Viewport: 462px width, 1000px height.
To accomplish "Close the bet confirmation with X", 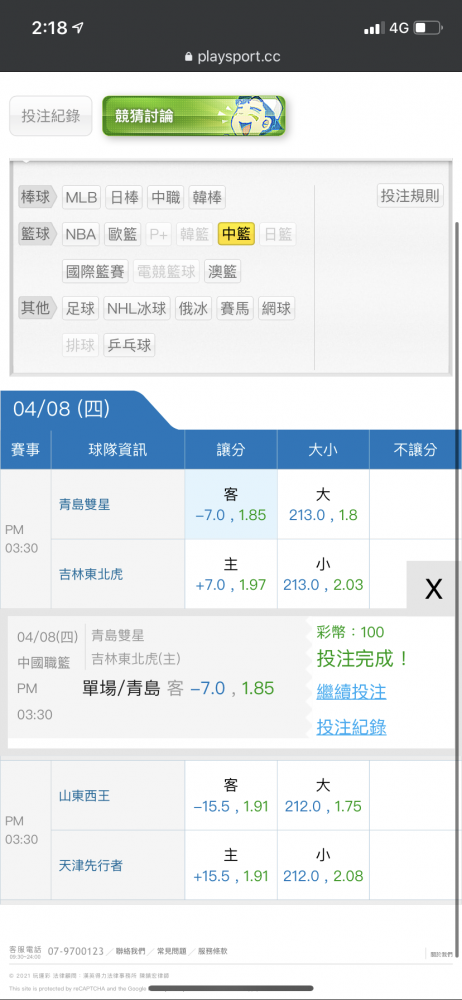I will click(434, 589).
